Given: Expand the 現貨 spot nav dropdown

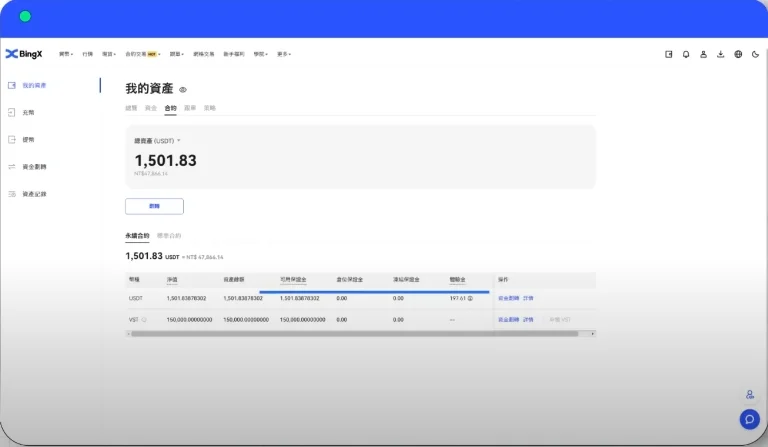Looking at the screenshot, I should tap(109, 54).
